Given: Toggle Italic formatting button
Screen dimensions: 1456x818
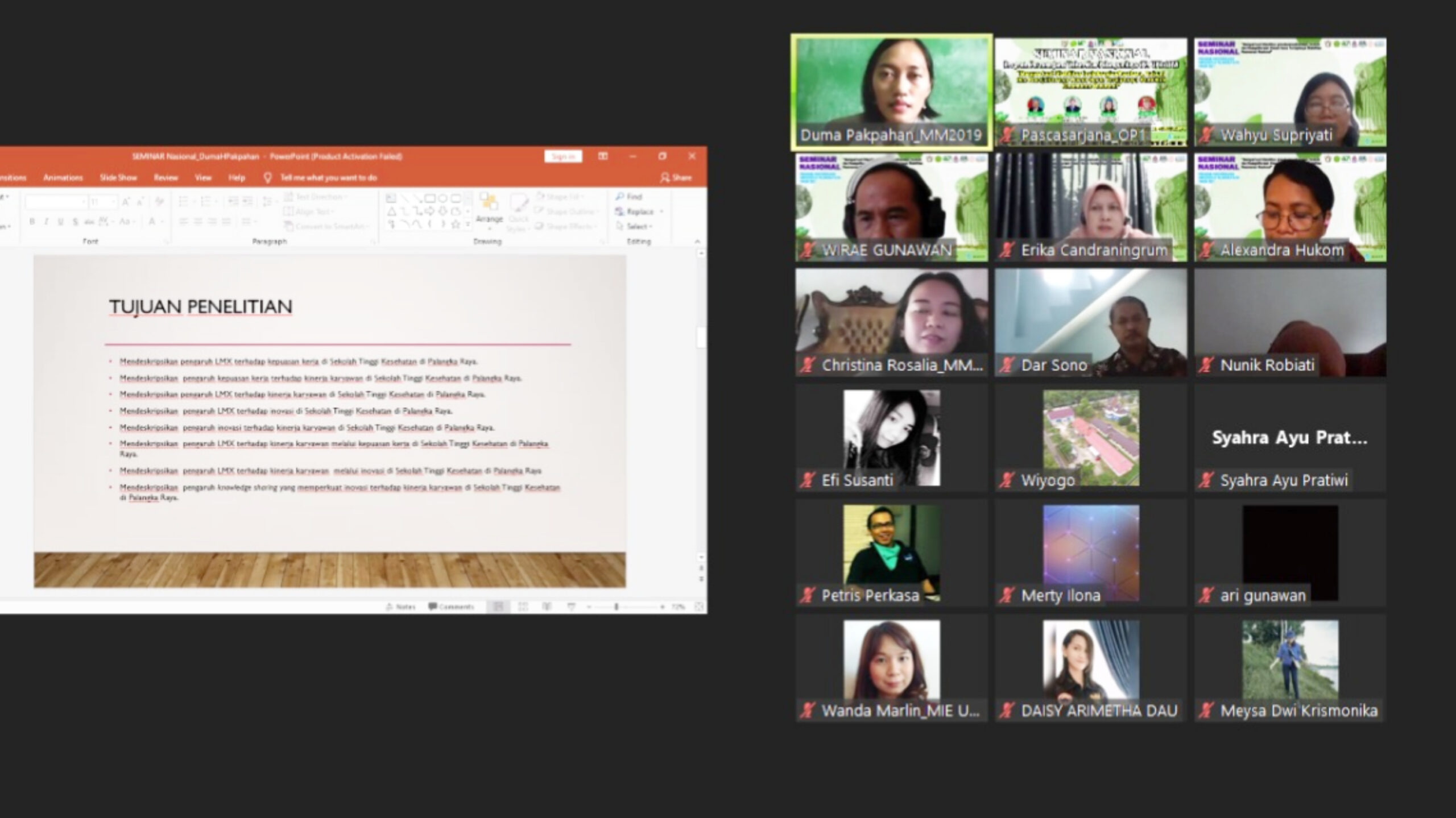Looking at the screenshot, I should coord(46,222).
